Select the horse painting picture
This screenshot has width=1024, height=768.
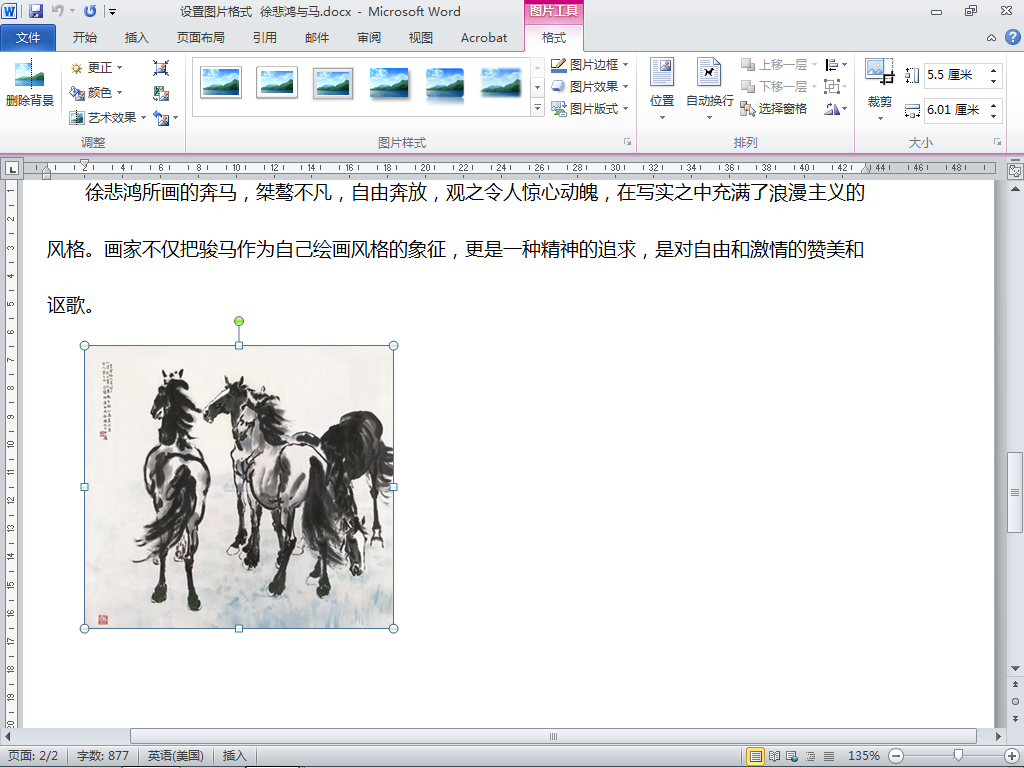coord(239,487)
